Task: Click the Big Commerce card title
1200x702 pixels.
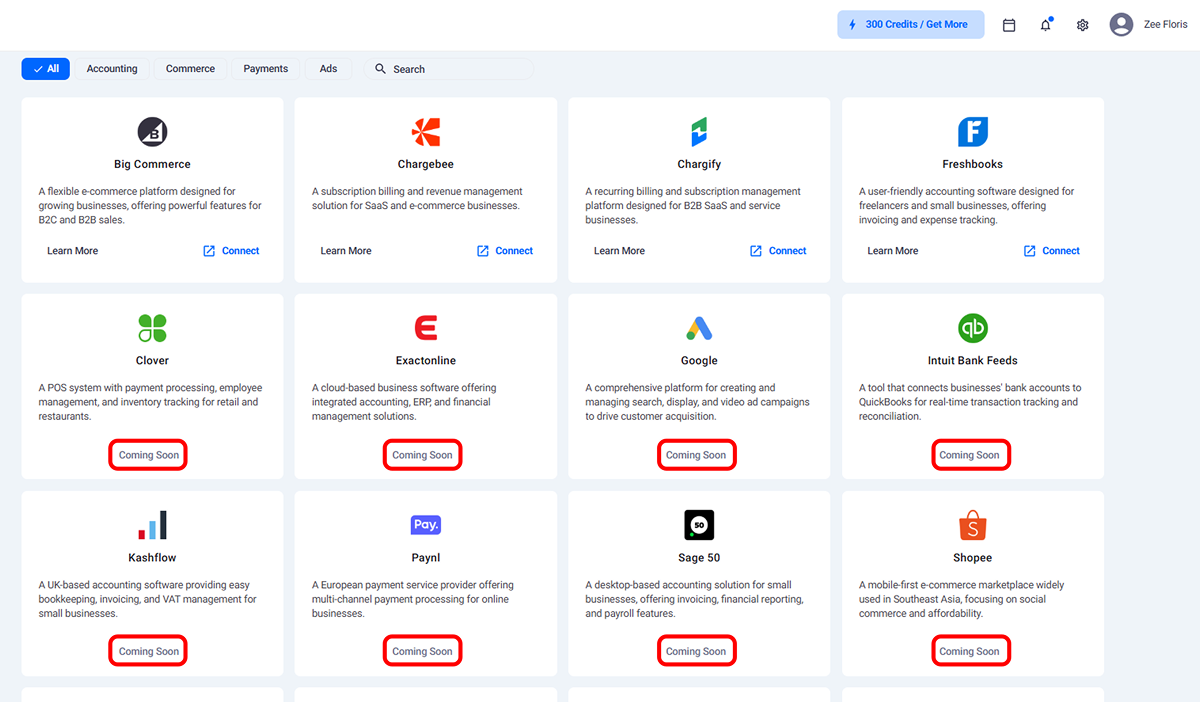Action: [152, 164]
